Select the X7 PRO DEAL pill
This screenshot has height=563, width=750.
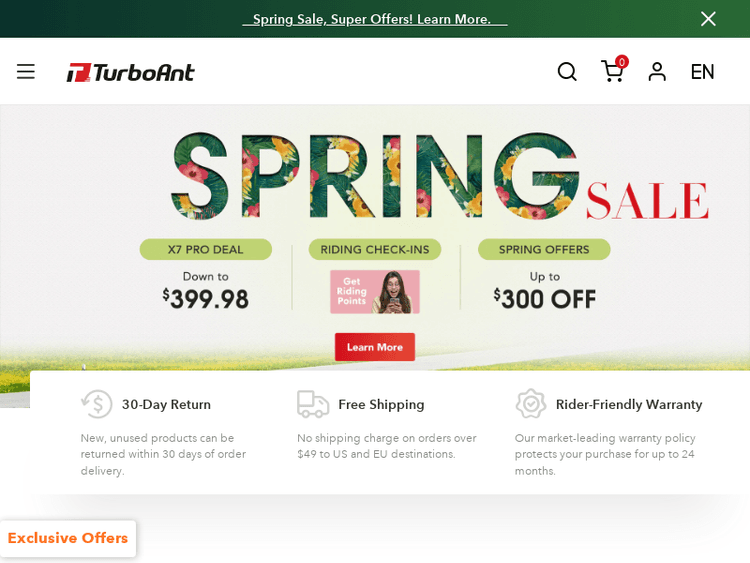pyautogui.click(x=206, y=249)
